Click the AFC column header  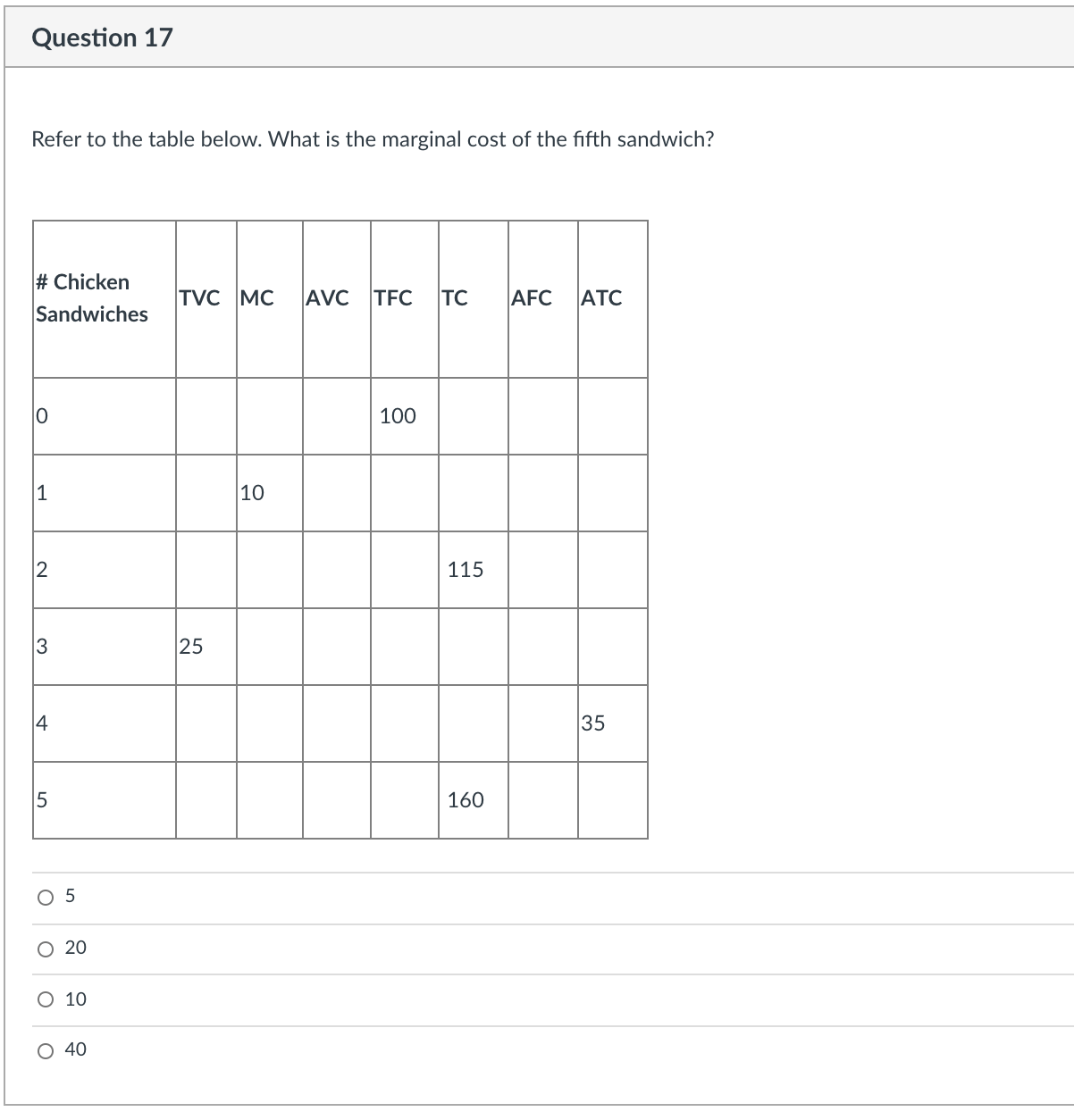pos(531,298)
